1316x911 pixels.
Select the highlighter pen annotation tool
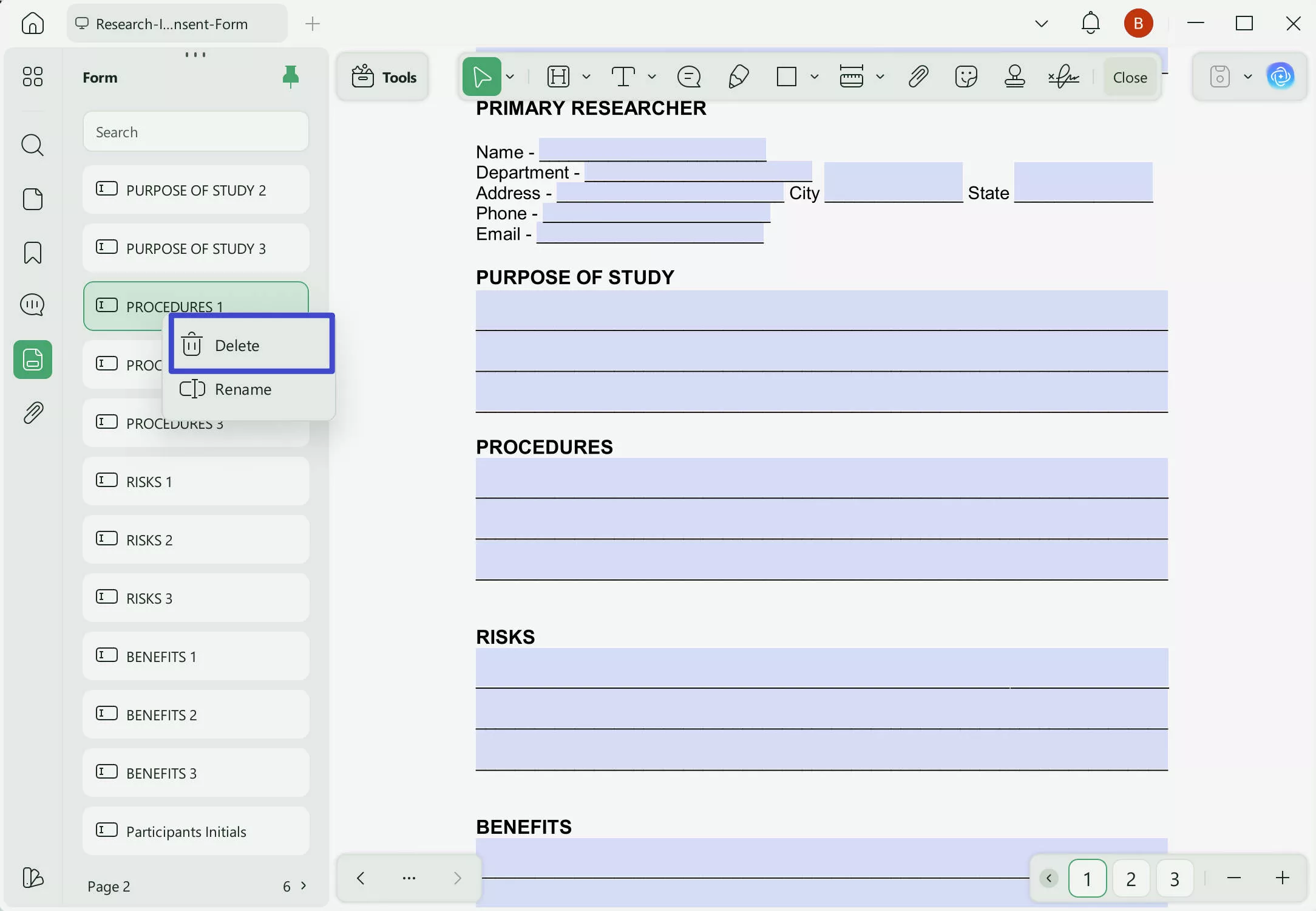click(x=738, y=77)
